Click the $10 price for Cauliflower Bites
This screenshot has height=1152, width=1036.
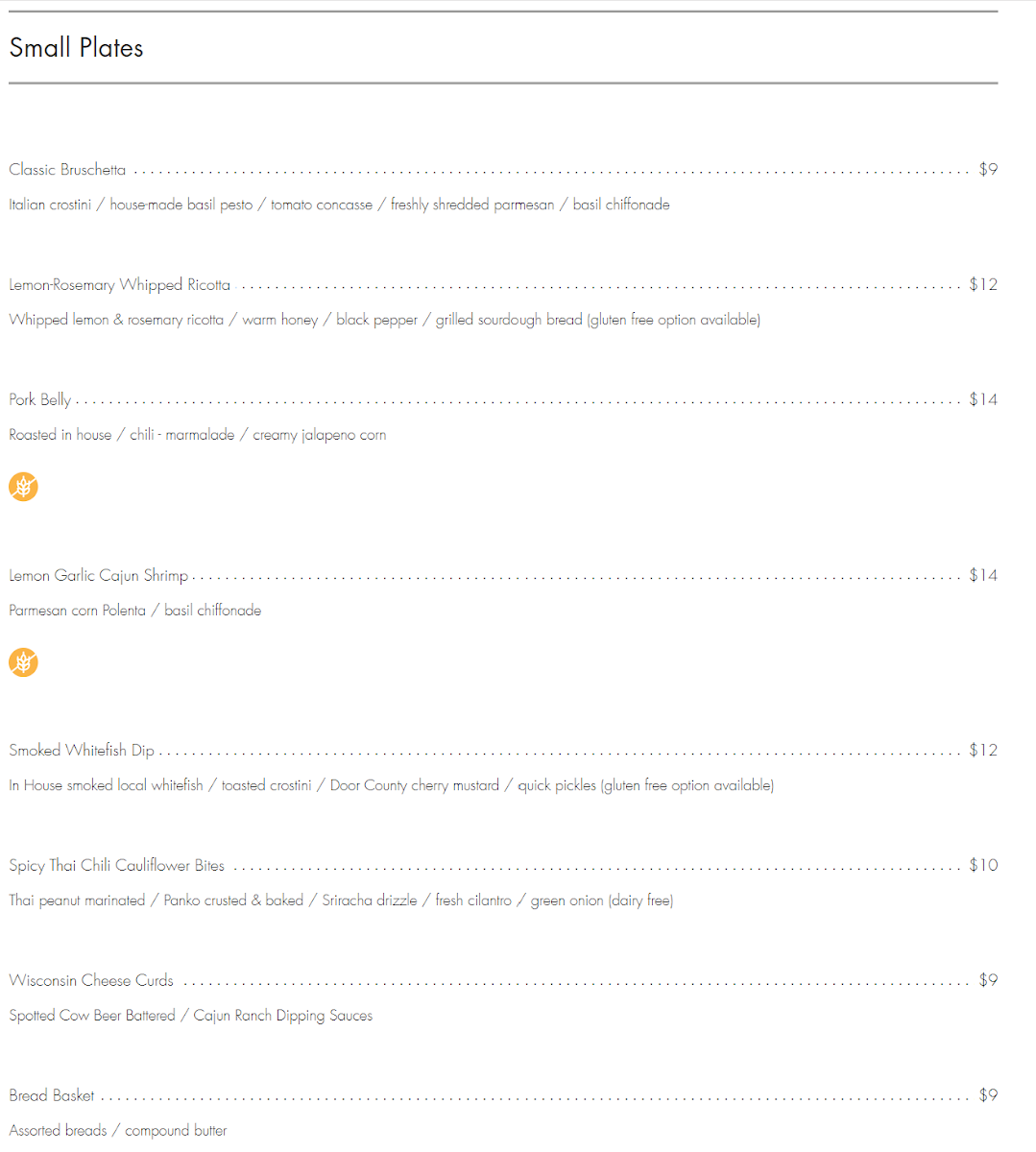pyautogui.click(x=983, y=866)
